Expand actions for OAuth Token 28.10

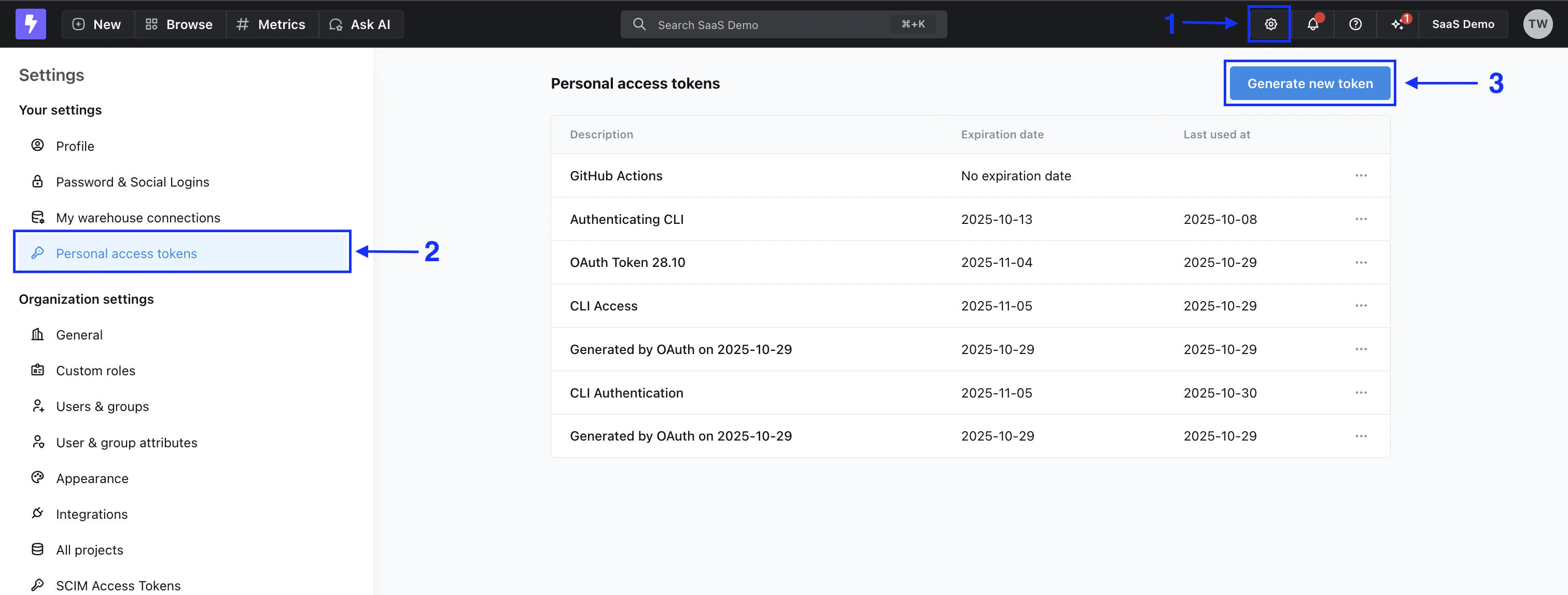[1361, 262]
